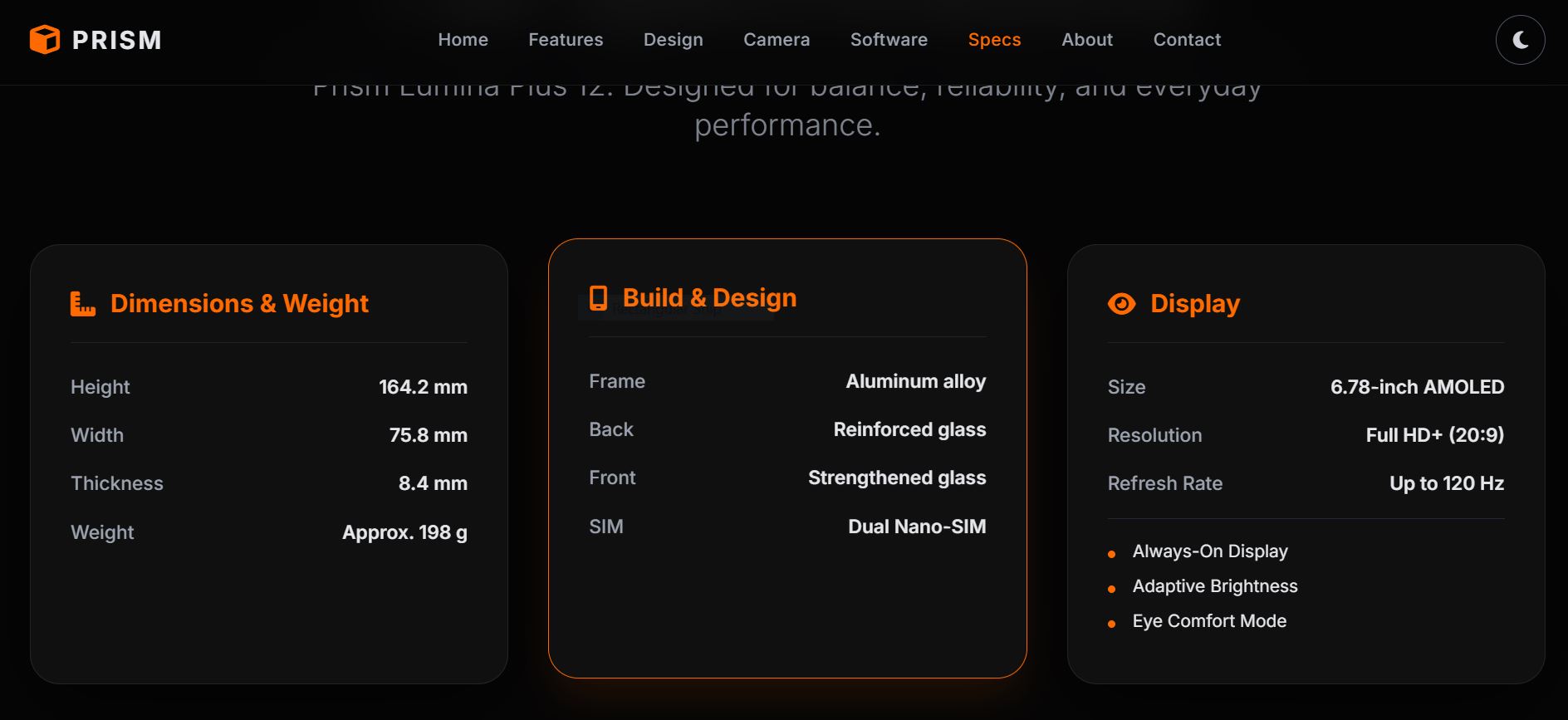This screenshot has height=720, width=1568.
Task: Go to the Features section
Action: (x=566, y=40)
